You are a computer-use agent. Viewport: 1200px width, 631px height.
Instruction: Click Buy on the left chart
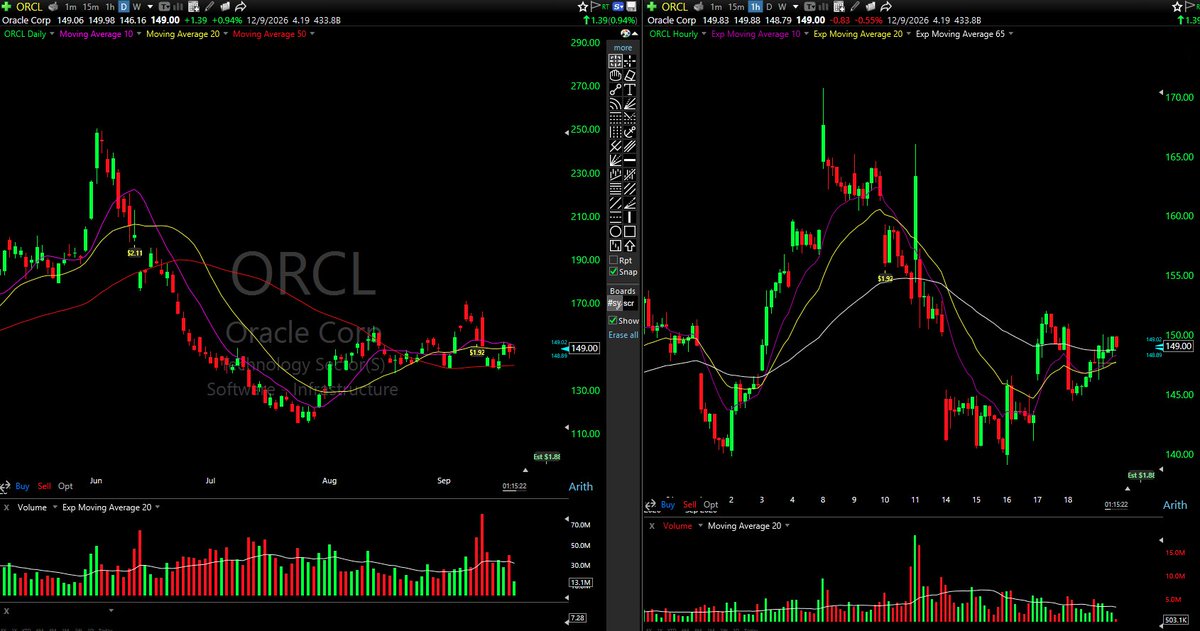tap(22, 486)
